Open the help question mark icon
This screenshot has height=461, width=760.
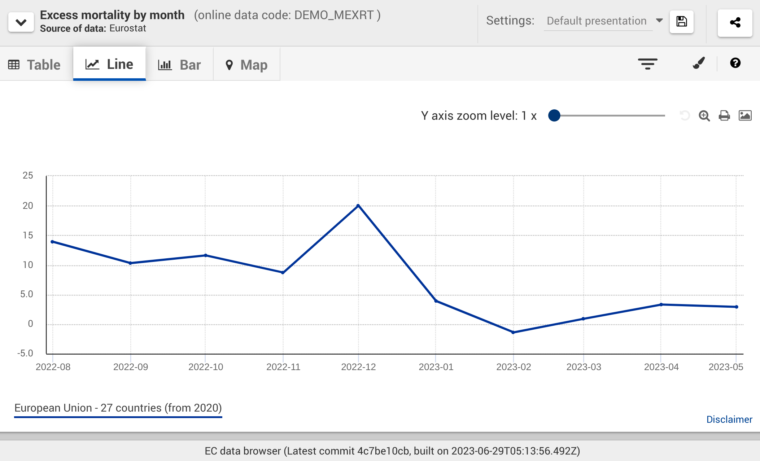click(x=735, y=64)
